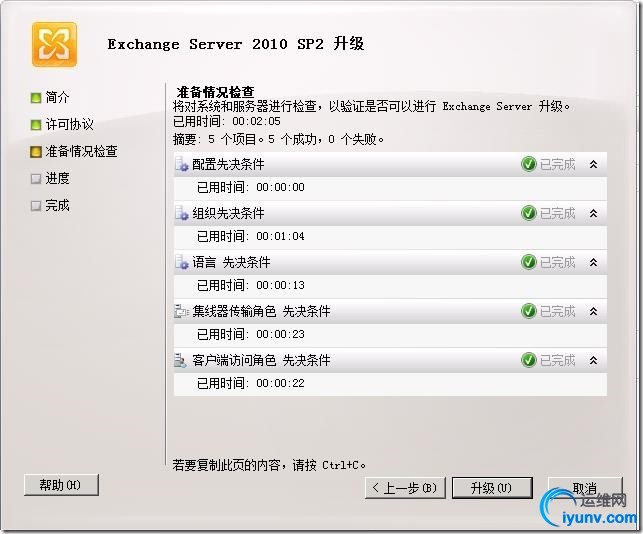This screenshot has height=534, width=643.
Task: Click the 组织先决条件 server icon
Action: (x=182, y=213)
